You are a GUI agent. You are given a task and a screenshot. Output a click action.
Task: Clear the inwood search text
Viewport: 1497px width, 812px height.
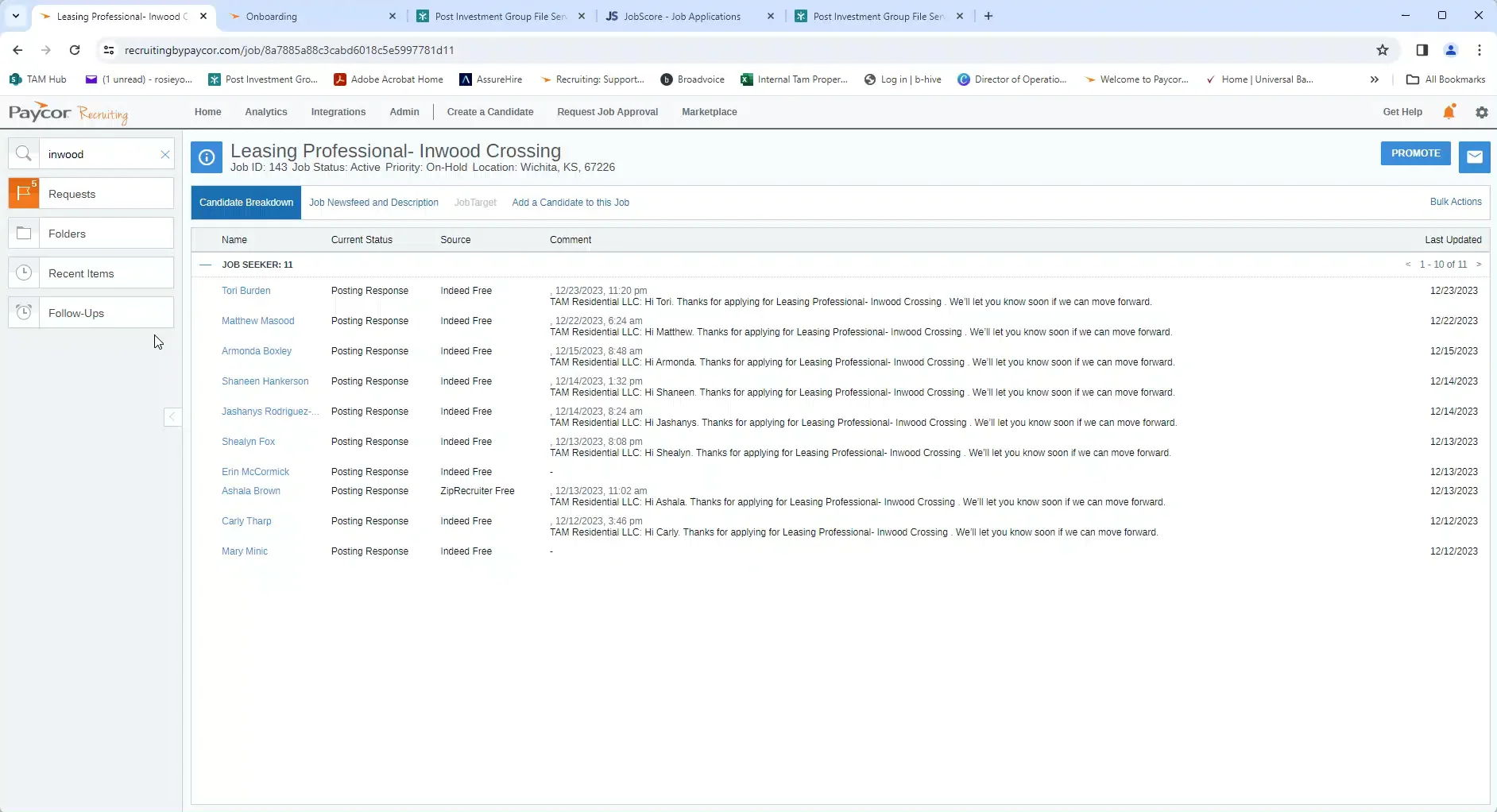click(x=164, y=154)
